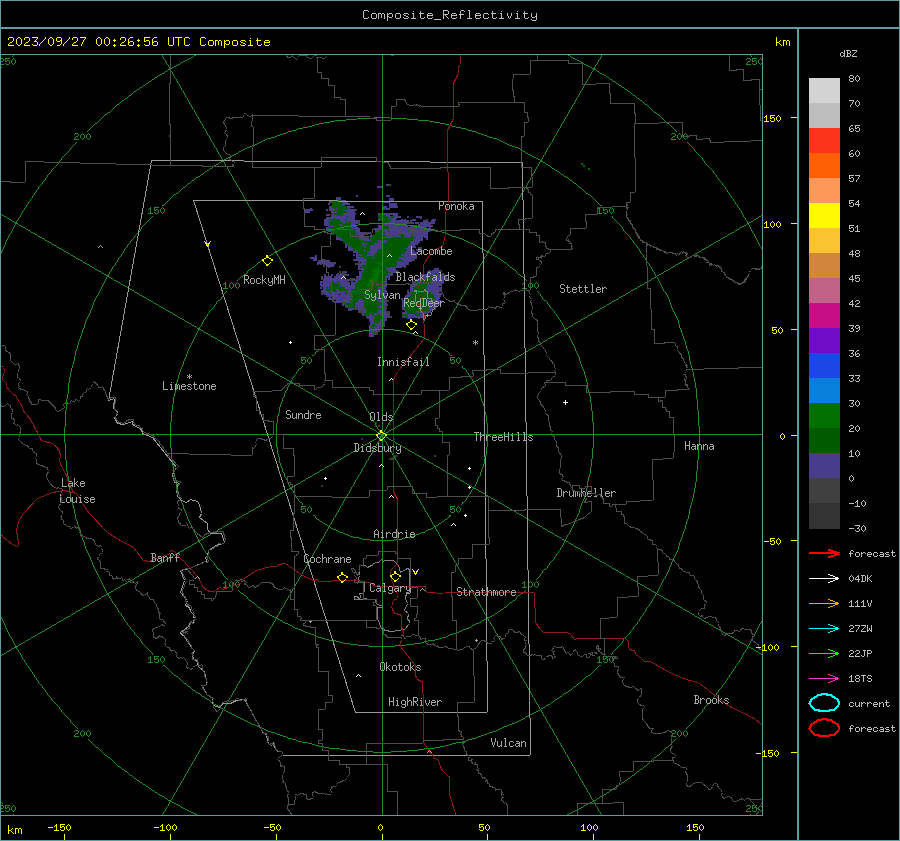The width and height of the screenshot is (900, 841).
Task: Click the 20 dBZ green color swatch
Action: [x=824, y=415]
